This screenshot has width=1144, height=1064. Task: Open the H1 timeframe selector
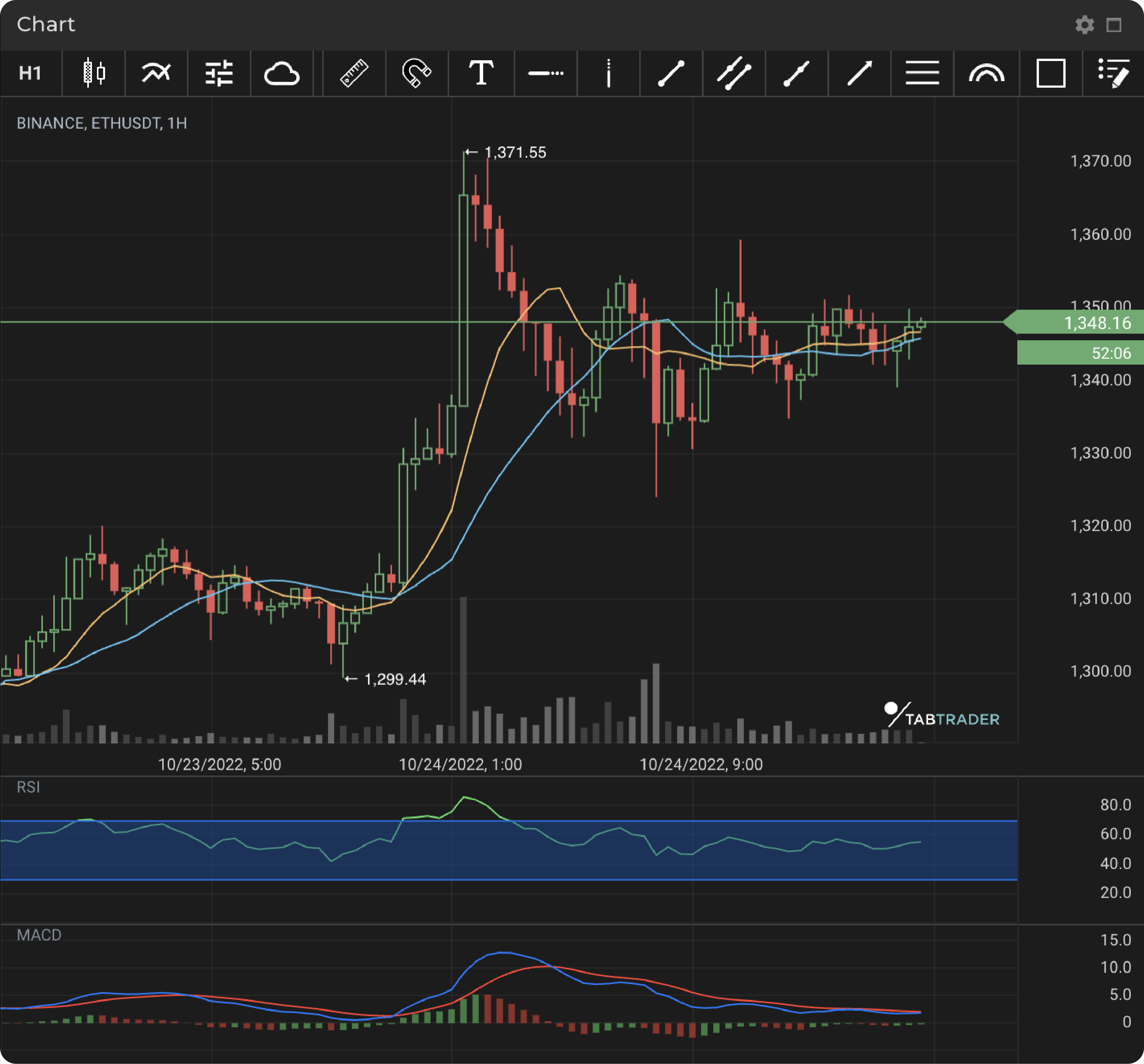[x=32, y=73]
